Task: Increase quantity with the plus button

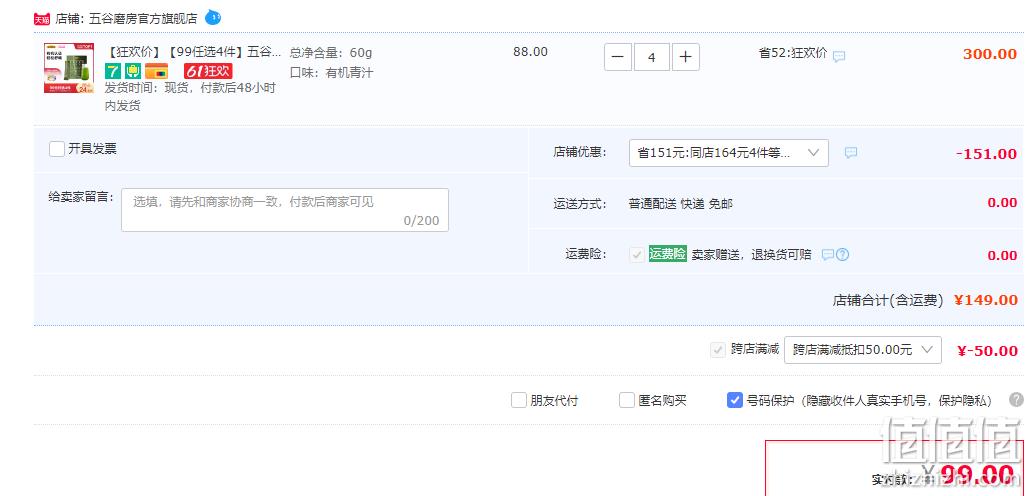Action: pyautogui.click(x=685, y=57)
